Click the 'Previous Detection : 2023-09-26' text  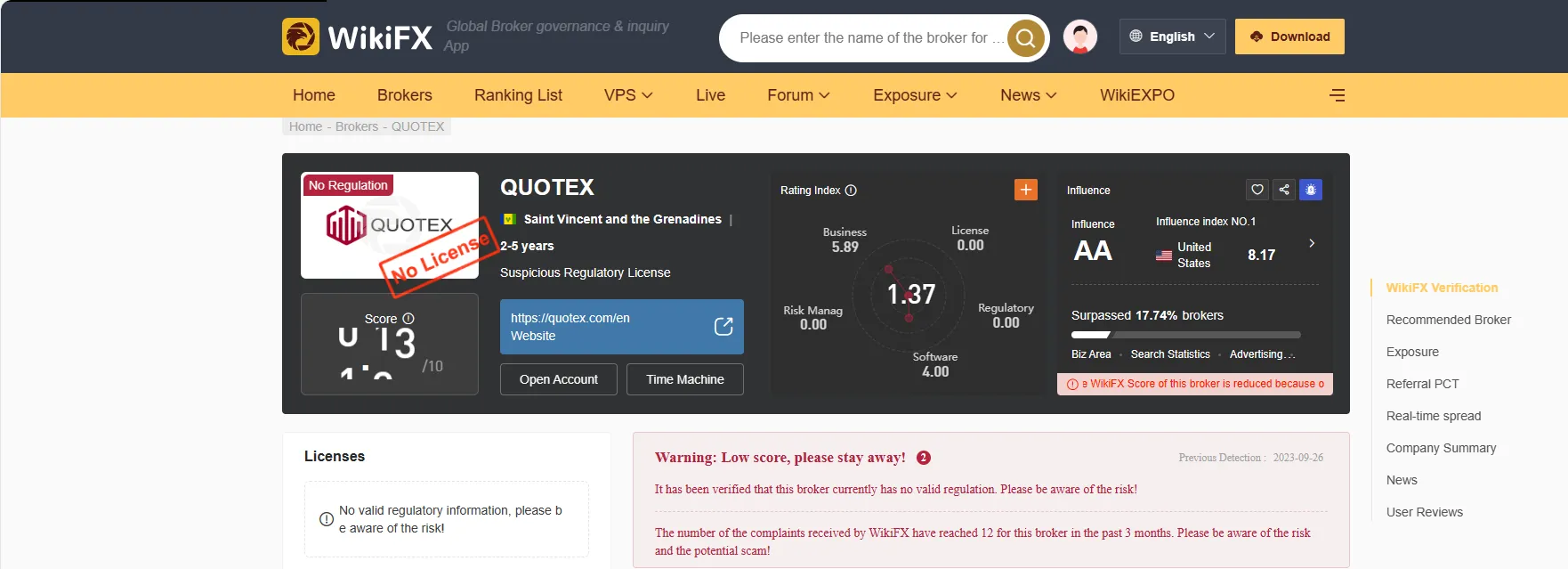(1250, 458)
